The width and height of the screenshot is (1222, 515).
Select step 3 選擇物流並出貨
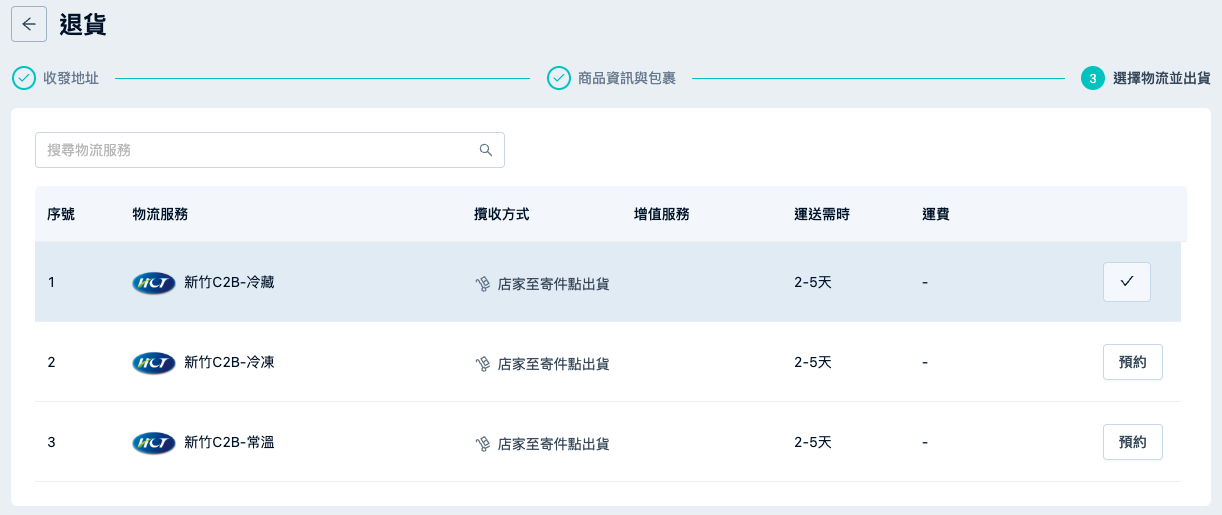tap(1162, 78)
